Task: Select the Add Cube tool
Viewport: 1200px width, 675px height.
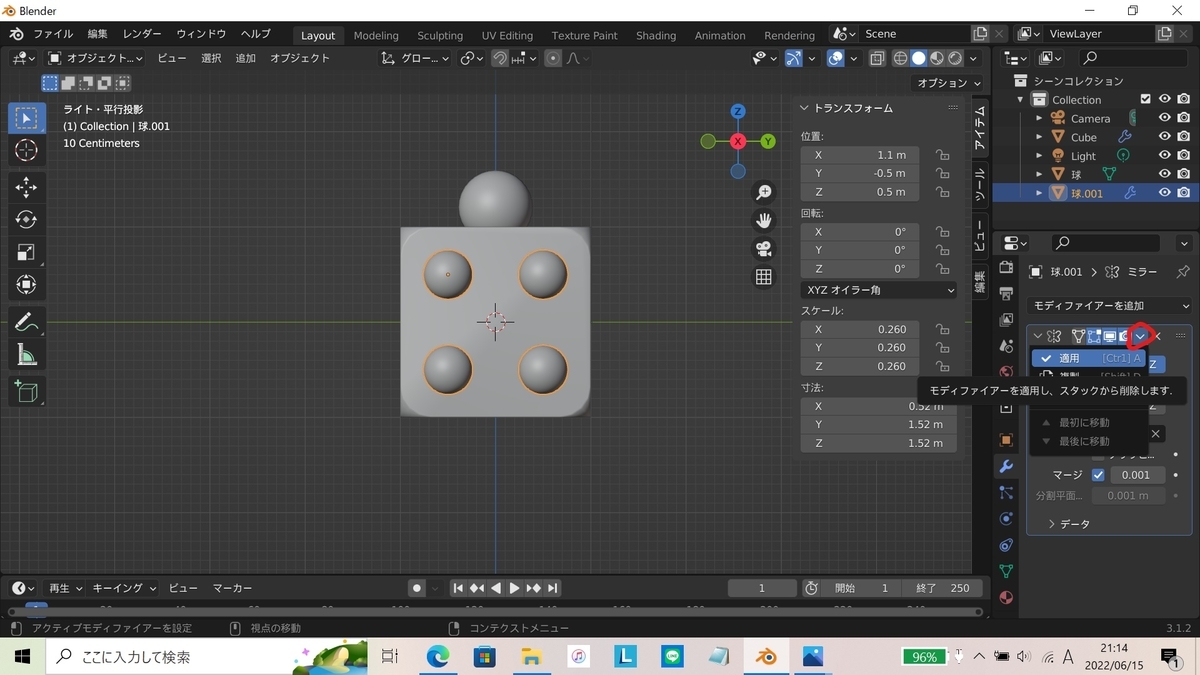Action: click(x=27, y=391)
